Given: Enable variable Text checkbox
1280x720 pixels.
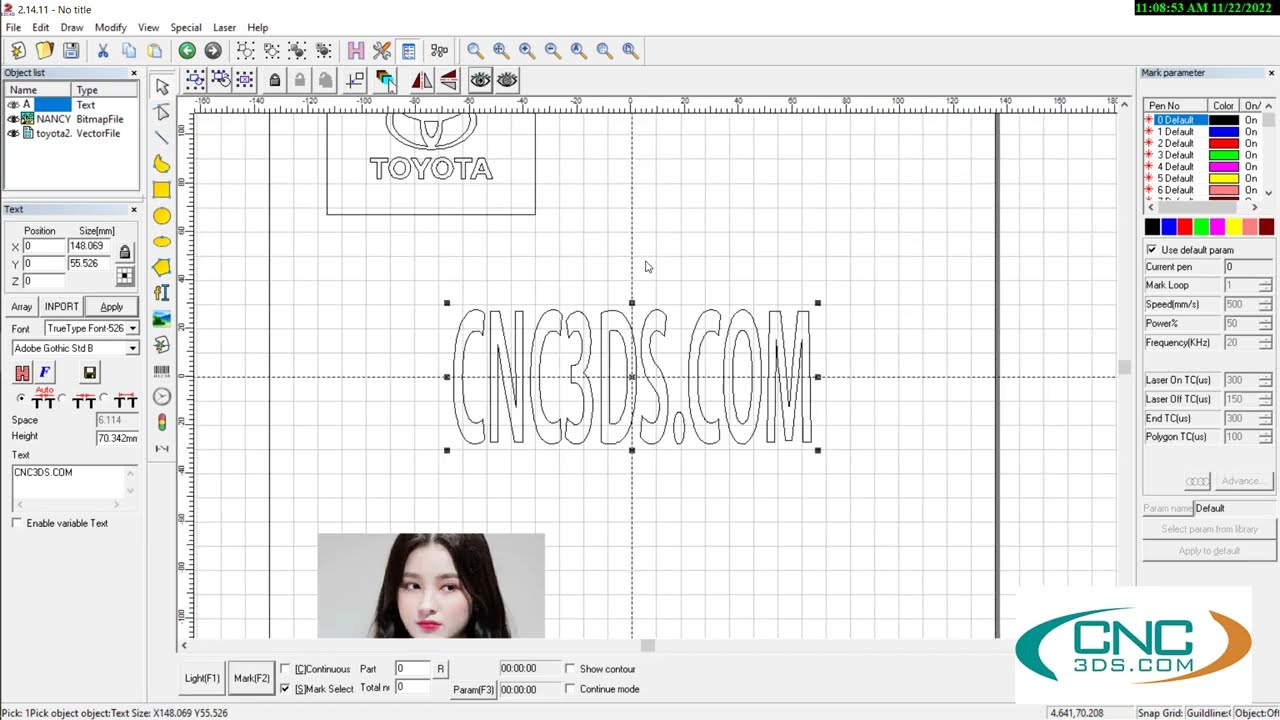Looking at the screenshot, I should pyautogui.click(x=17, y=523).
